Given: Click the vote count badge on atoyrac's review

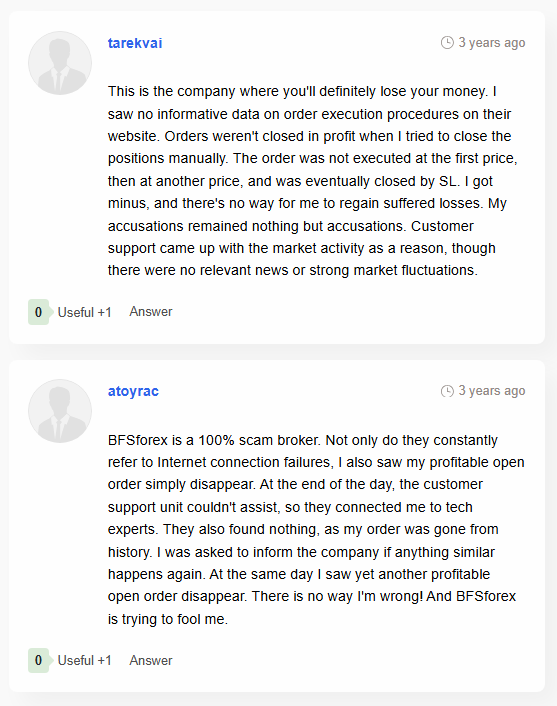Looking at the screenshot, I should (39, 661).
